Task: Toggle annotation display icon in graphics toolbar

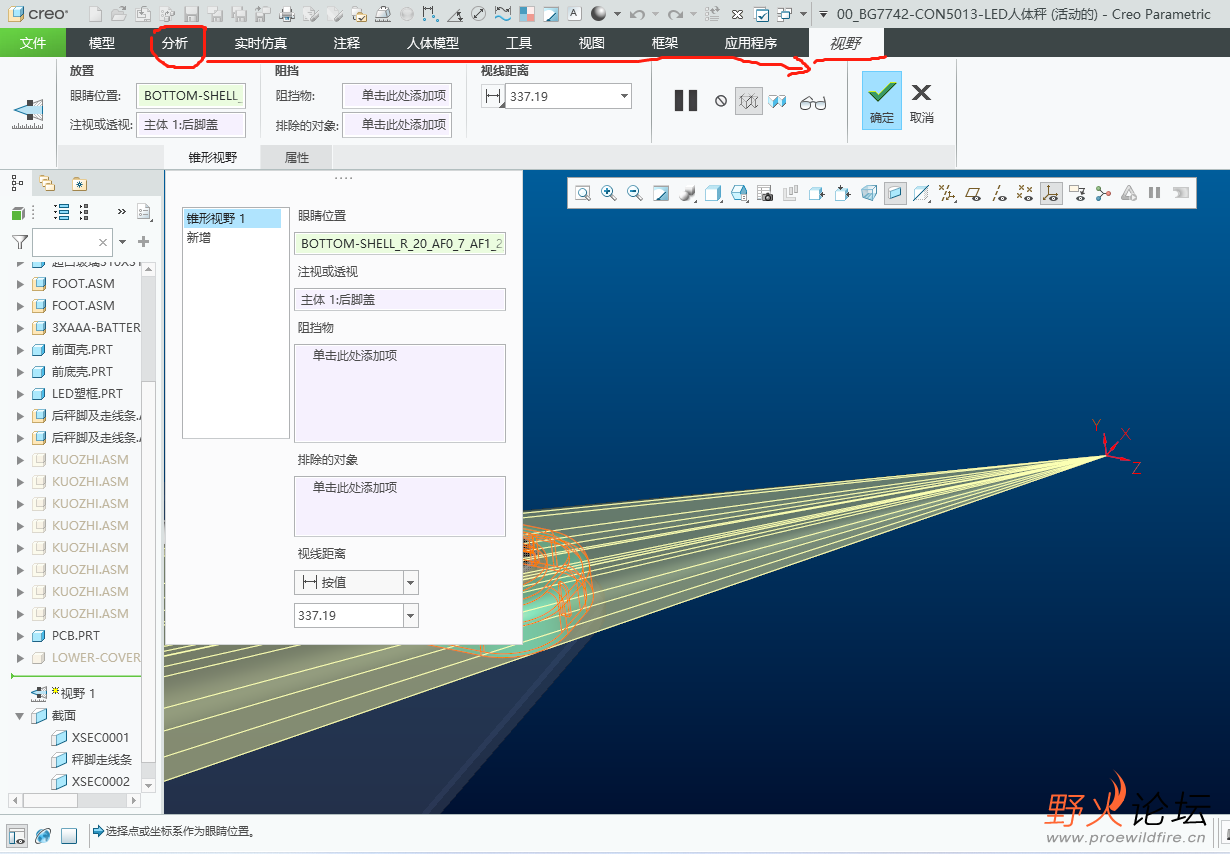Action: click(1077, 193)
